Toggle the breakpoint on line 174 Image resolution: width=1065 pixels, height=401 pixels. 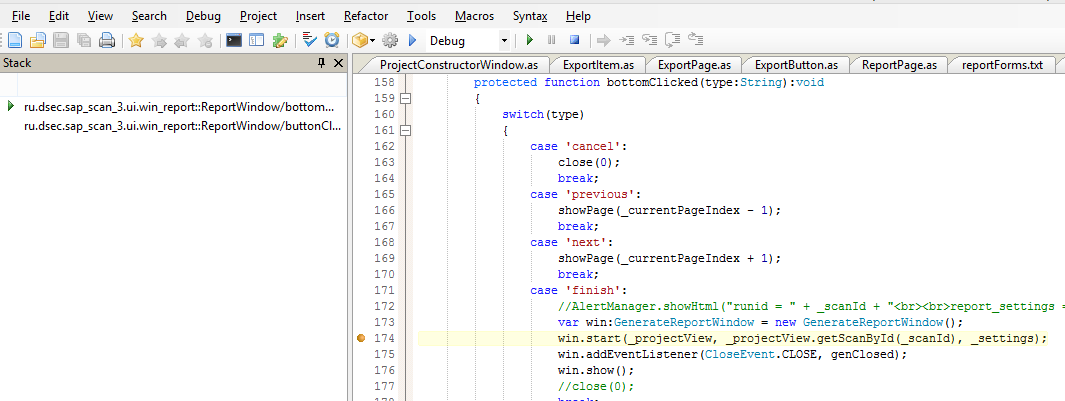361,338
